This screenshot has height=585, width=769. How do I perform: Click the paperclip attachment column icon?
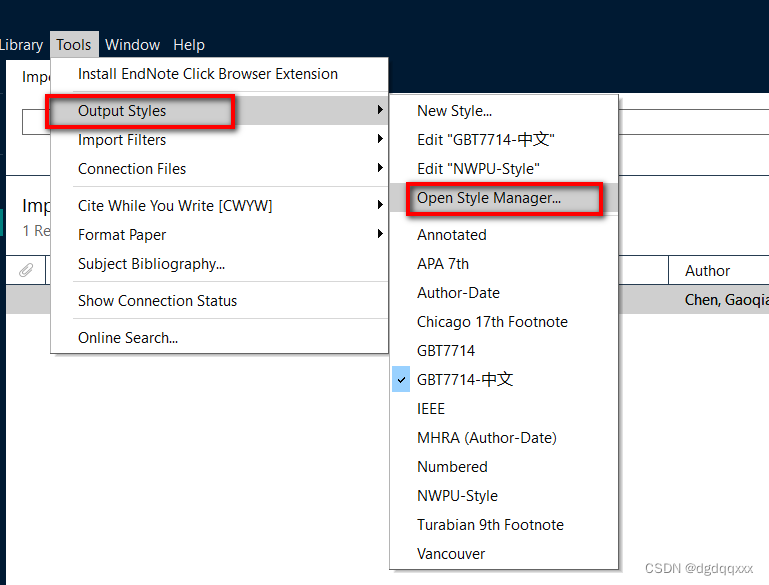click(26, 270)
